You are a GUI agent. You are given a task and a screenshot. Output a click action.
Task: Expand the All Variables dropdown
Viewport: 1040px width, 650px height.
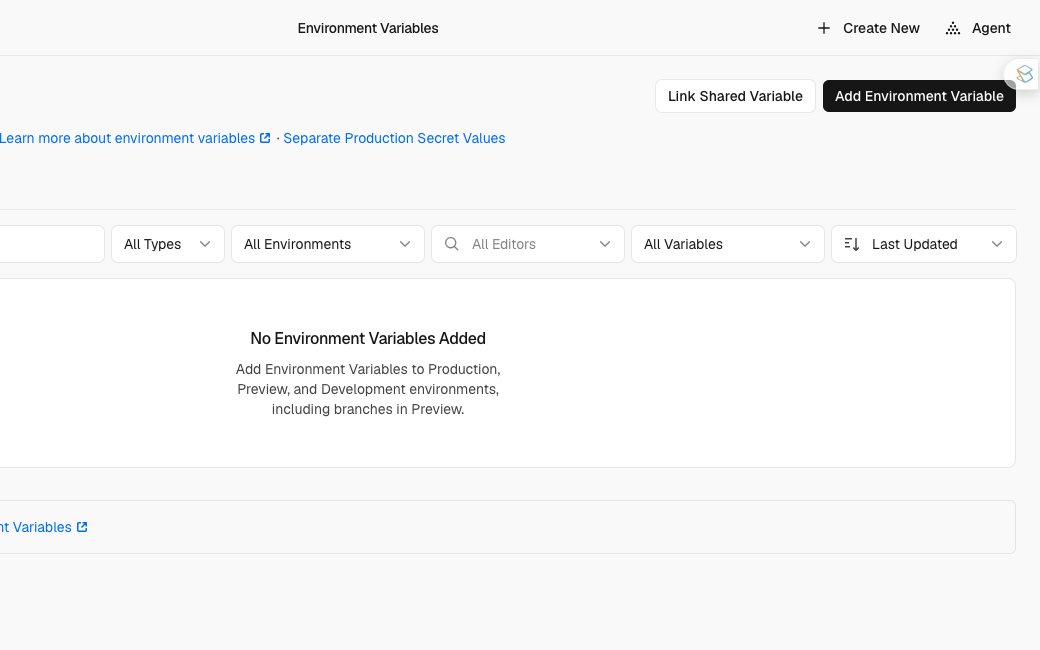(728, 244)
